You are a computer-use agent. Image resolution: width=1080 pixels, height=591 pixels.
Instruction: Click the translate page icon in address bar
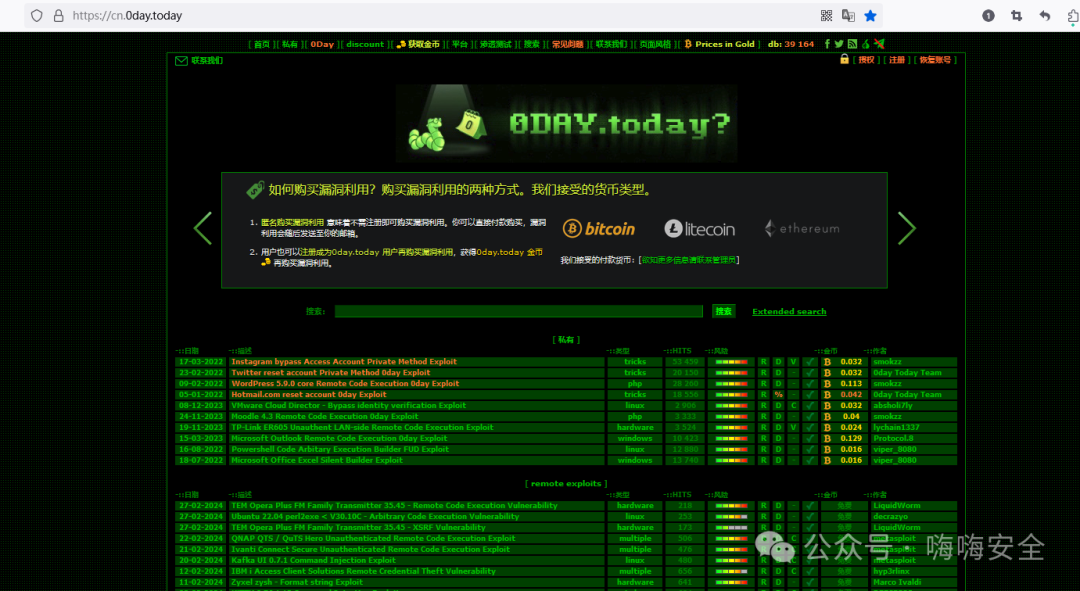pyautogui.click(x=849, y=16)
